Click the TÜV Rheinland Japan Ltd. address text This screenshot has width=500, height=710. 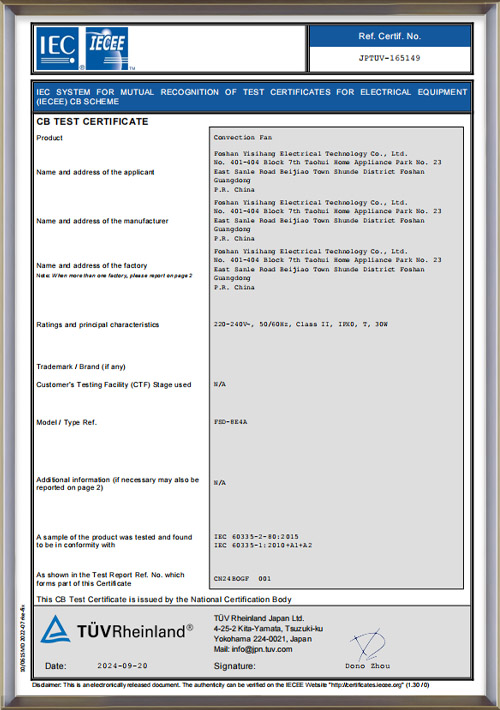(269, 633)
